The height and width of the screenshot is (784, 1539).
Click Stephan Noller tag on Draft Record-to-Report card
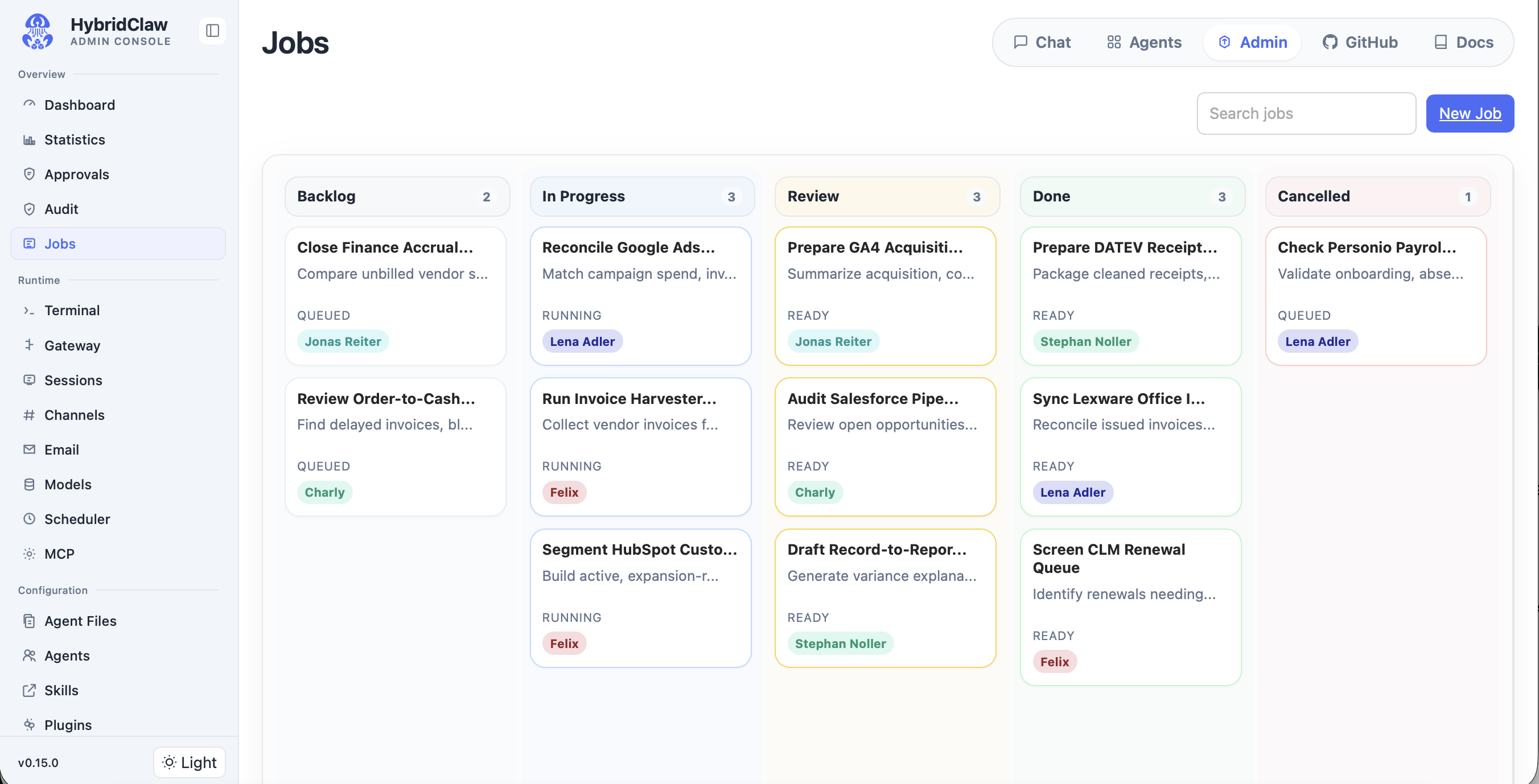tap(841, 643)
